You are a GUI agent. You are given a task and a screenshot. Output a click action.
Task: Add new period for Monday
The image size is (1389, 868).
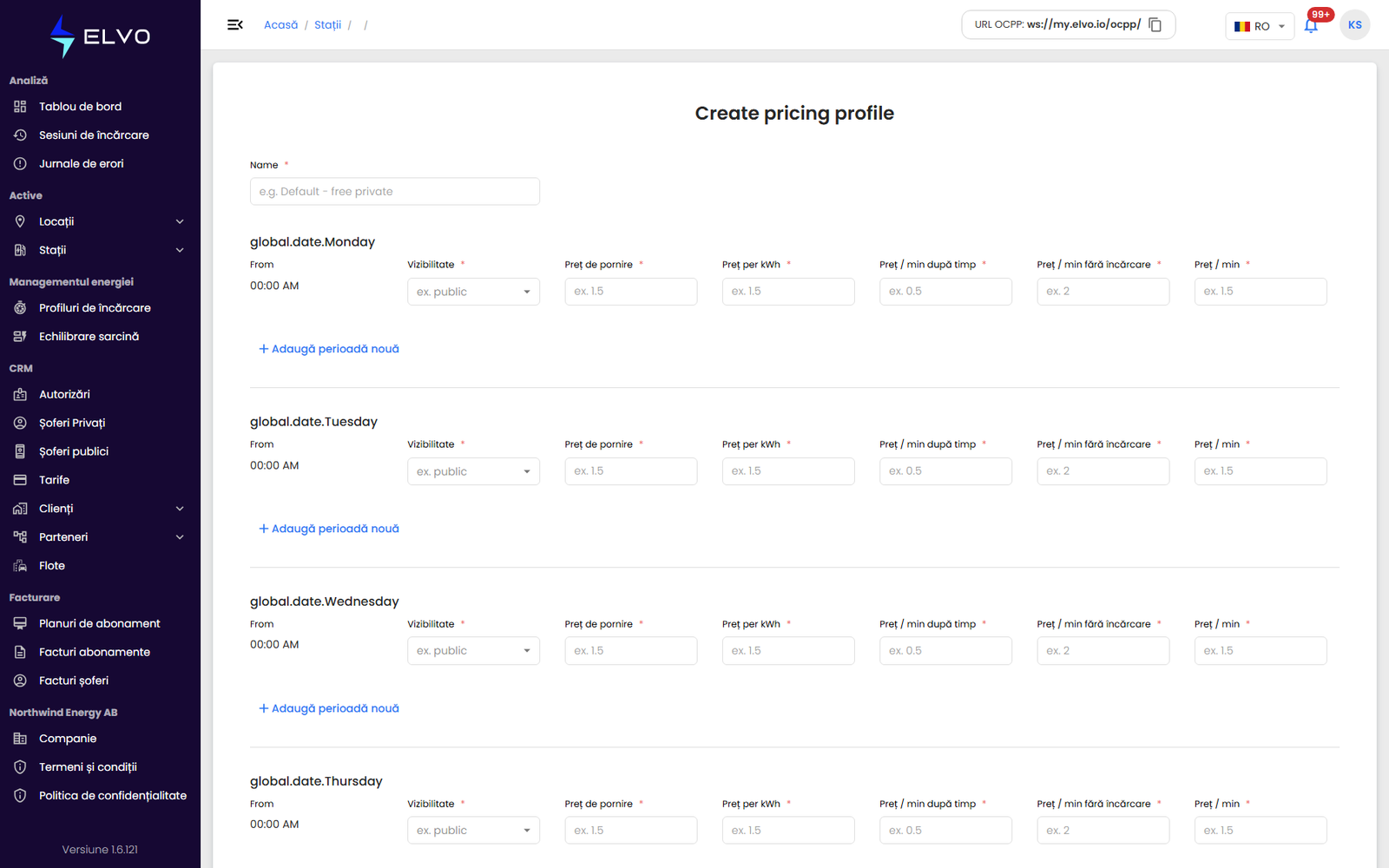click(x=329, y=349)
